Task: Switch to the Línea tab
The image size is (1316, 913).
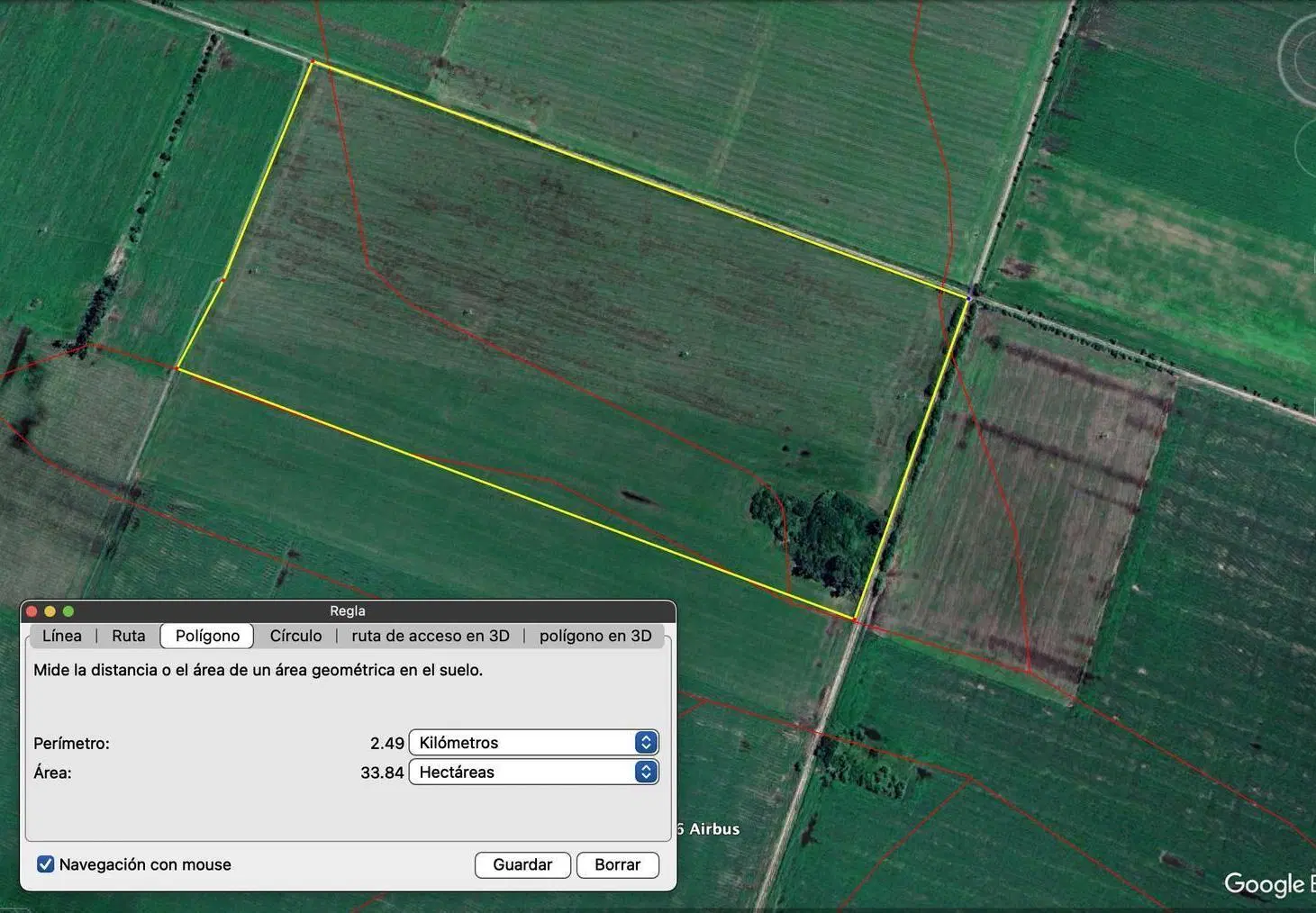Action: pyautogui.click(x=61, y=636)
